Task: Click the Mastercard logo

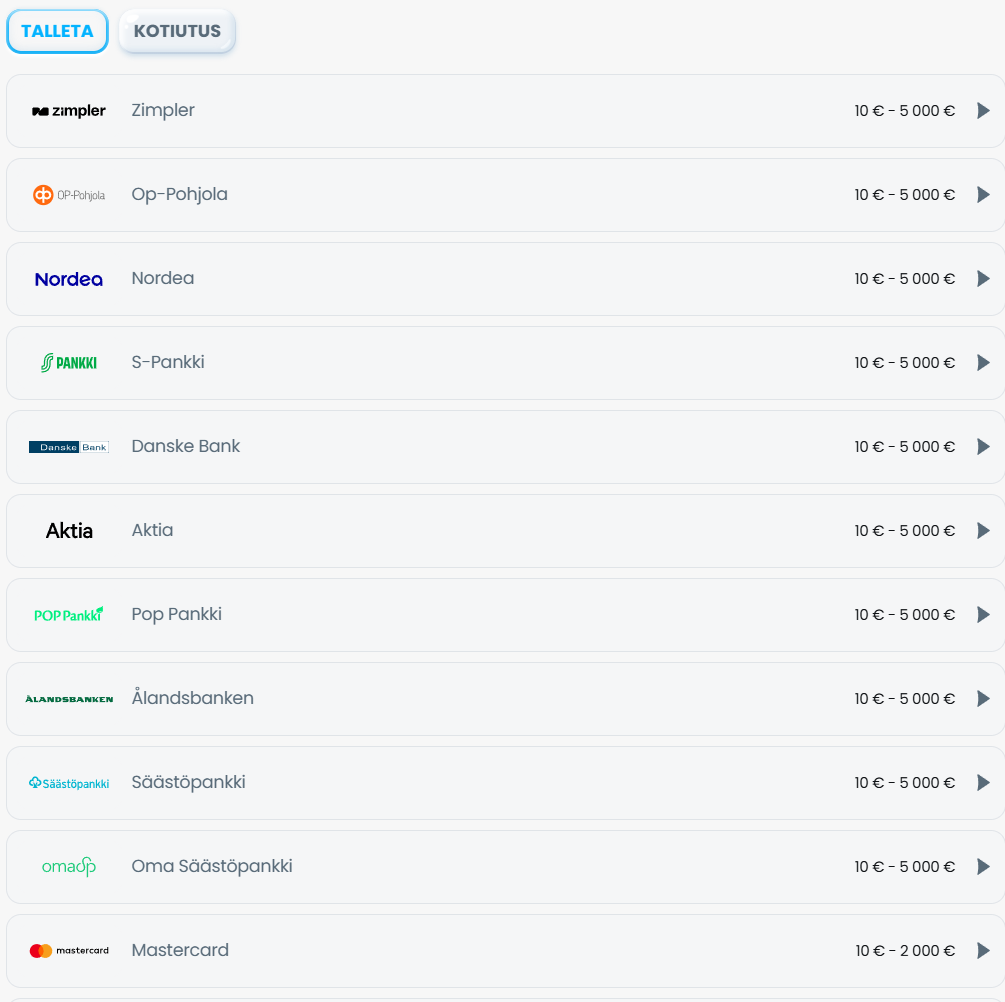Action: coord(69,951)
